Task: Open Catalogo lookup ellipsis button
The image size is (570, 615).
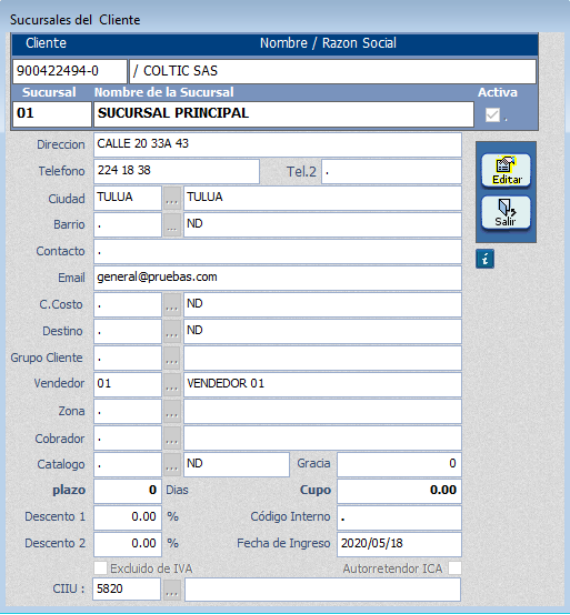Action: point(172,465)
